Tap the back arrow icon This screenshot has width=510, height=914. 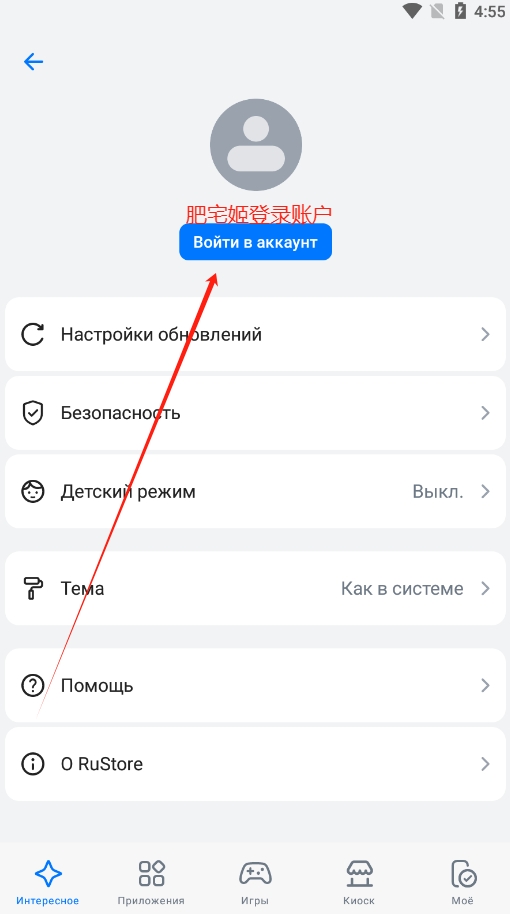[x=33, y=61]
